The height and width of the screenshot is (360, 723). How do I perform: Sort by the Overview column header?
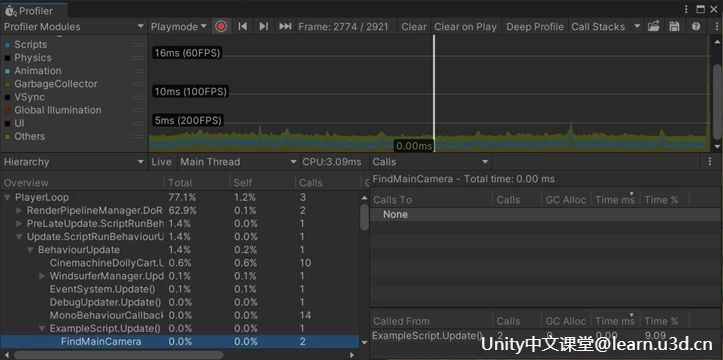point(82,183)
